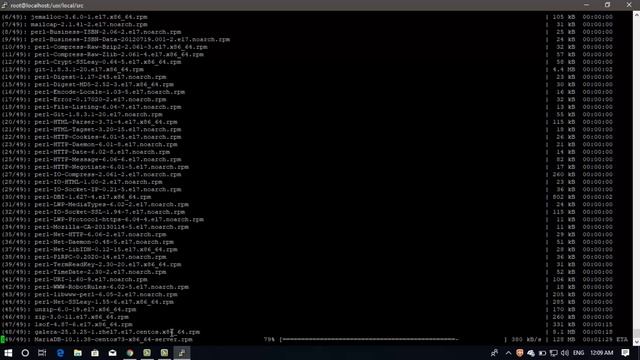Open network connection tray icon
Viewport: 640px width, 360px height.
(553, 353)
